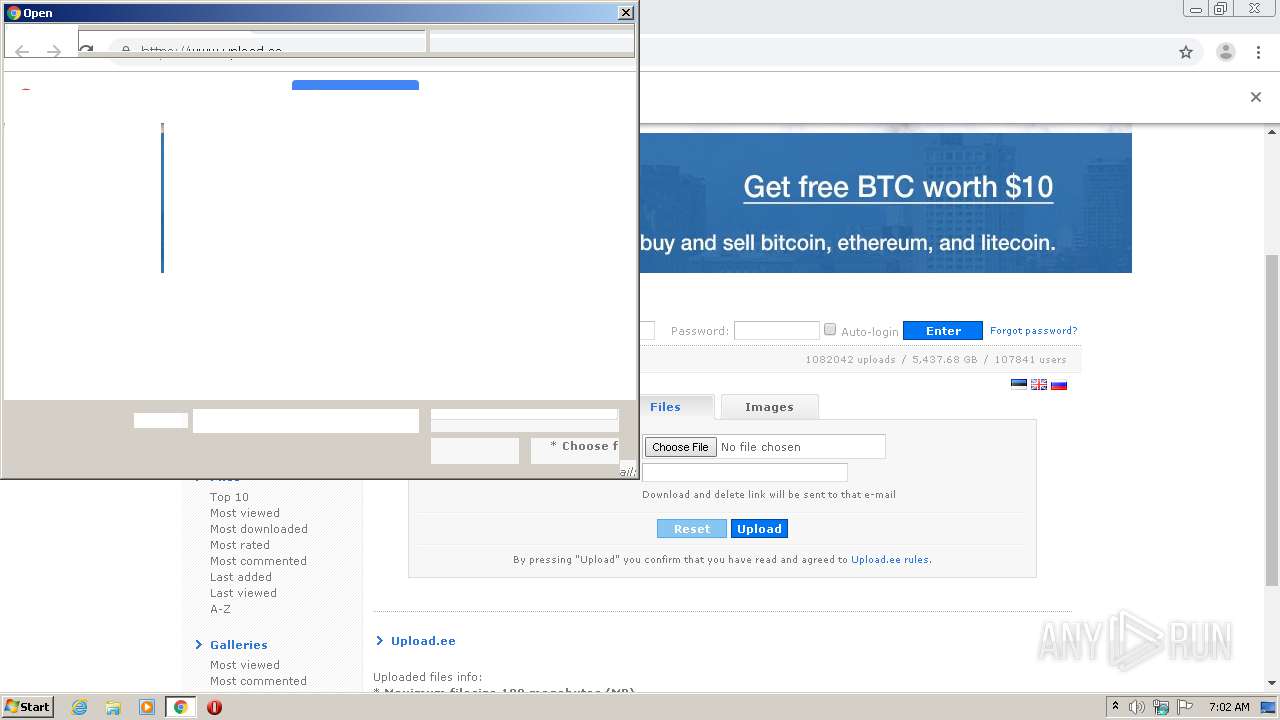Open the Most rated sidebar link
1280x720 pixels.
(240, 545)
